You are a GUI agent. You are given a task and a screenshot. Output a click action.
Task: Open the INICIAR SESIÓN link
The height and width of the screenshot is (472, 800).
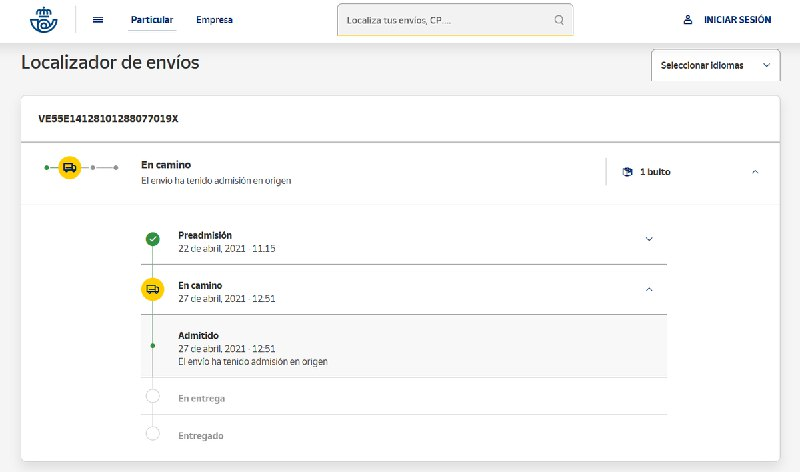[737, 20]
